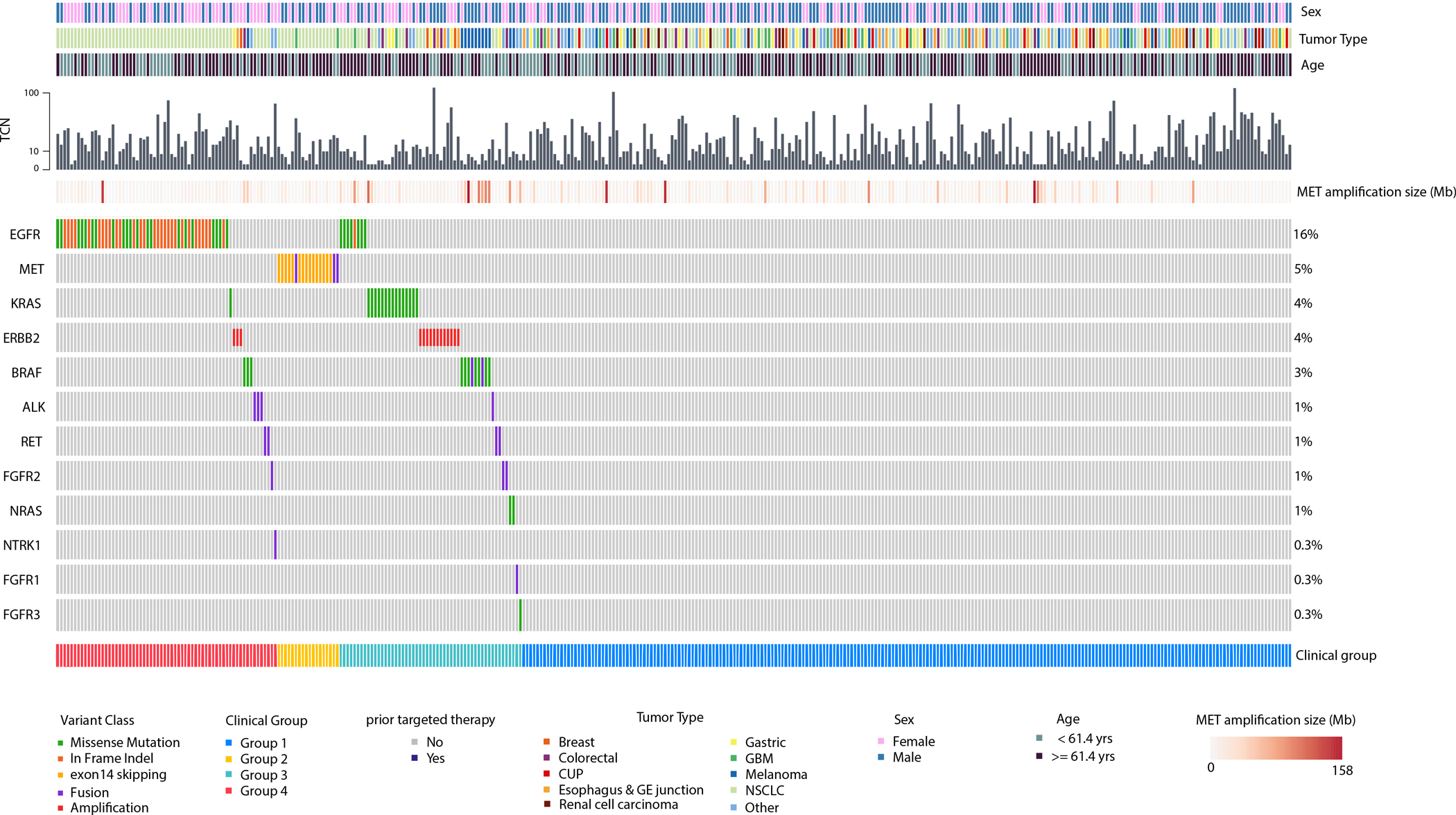1456x815 pixels.
Task: Click the >= 61.4 yrs age swatch
Action: [x=1039, y=756]
